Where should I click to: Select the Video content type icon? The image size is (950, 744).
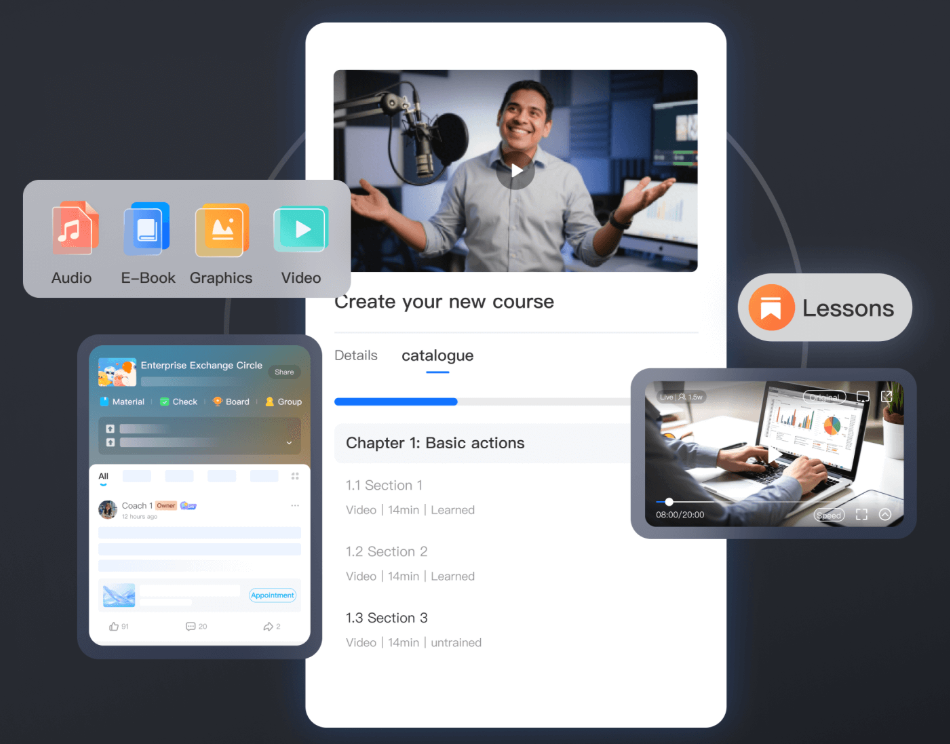coord(300,229)
